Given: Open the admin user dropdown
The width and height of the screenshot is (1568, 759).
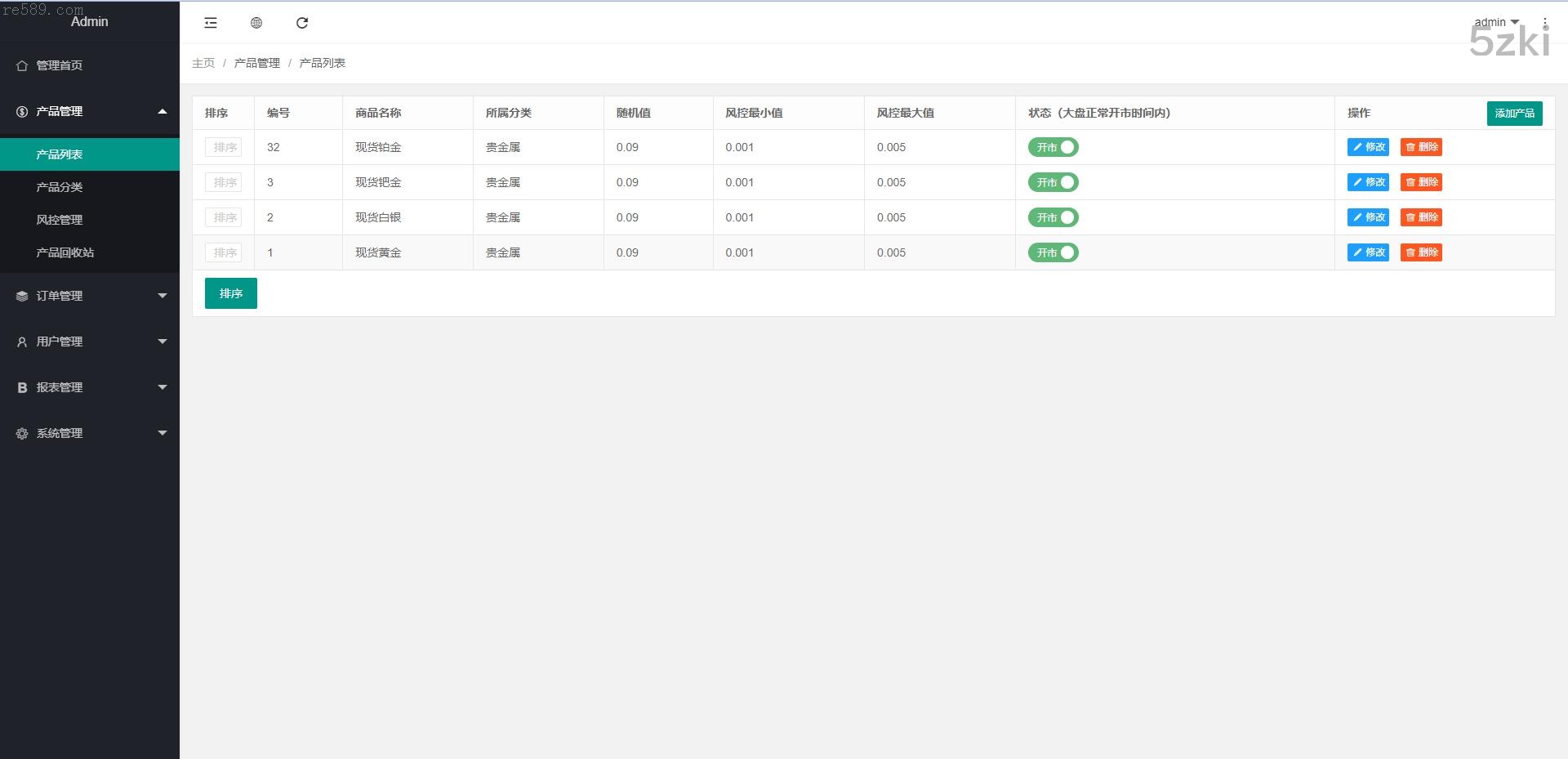Looking at the screenshot, I should (x=1496, y=22).
